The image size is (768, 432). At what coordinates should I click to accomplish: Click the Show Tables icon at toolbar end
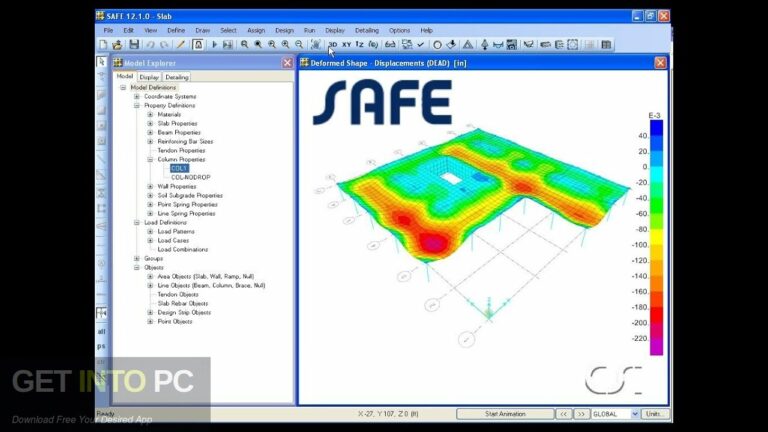606,45
